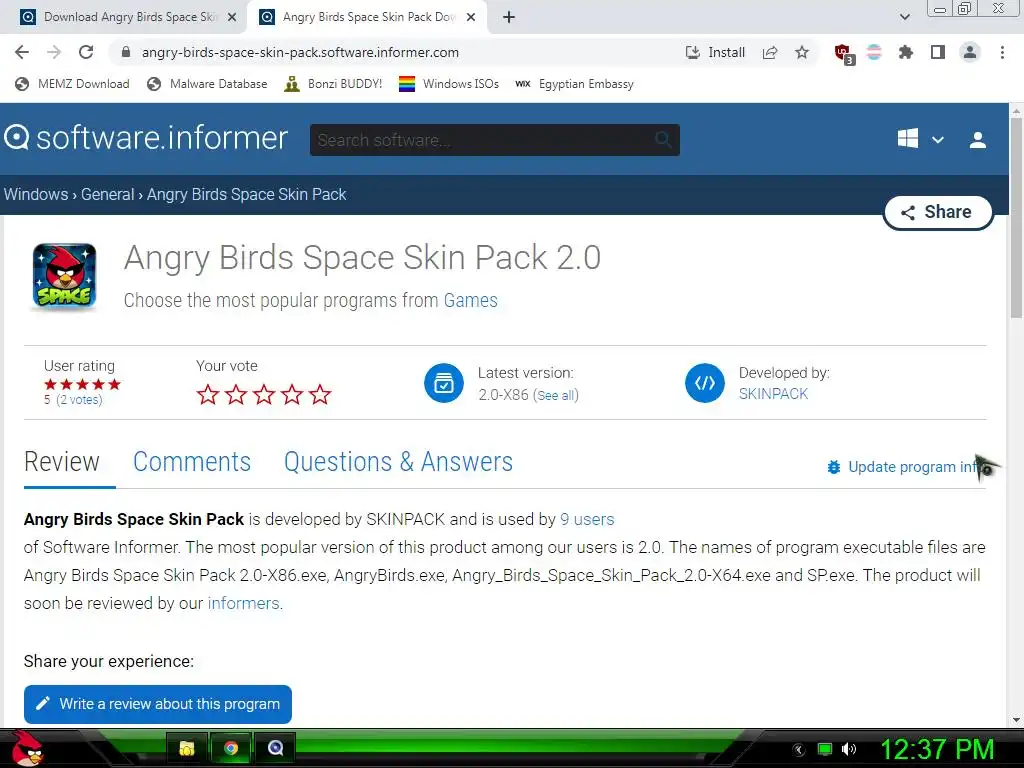The image size is (1024, 768).
Task: Open the Angry Birds start button on taskbar
Action: 28,748
